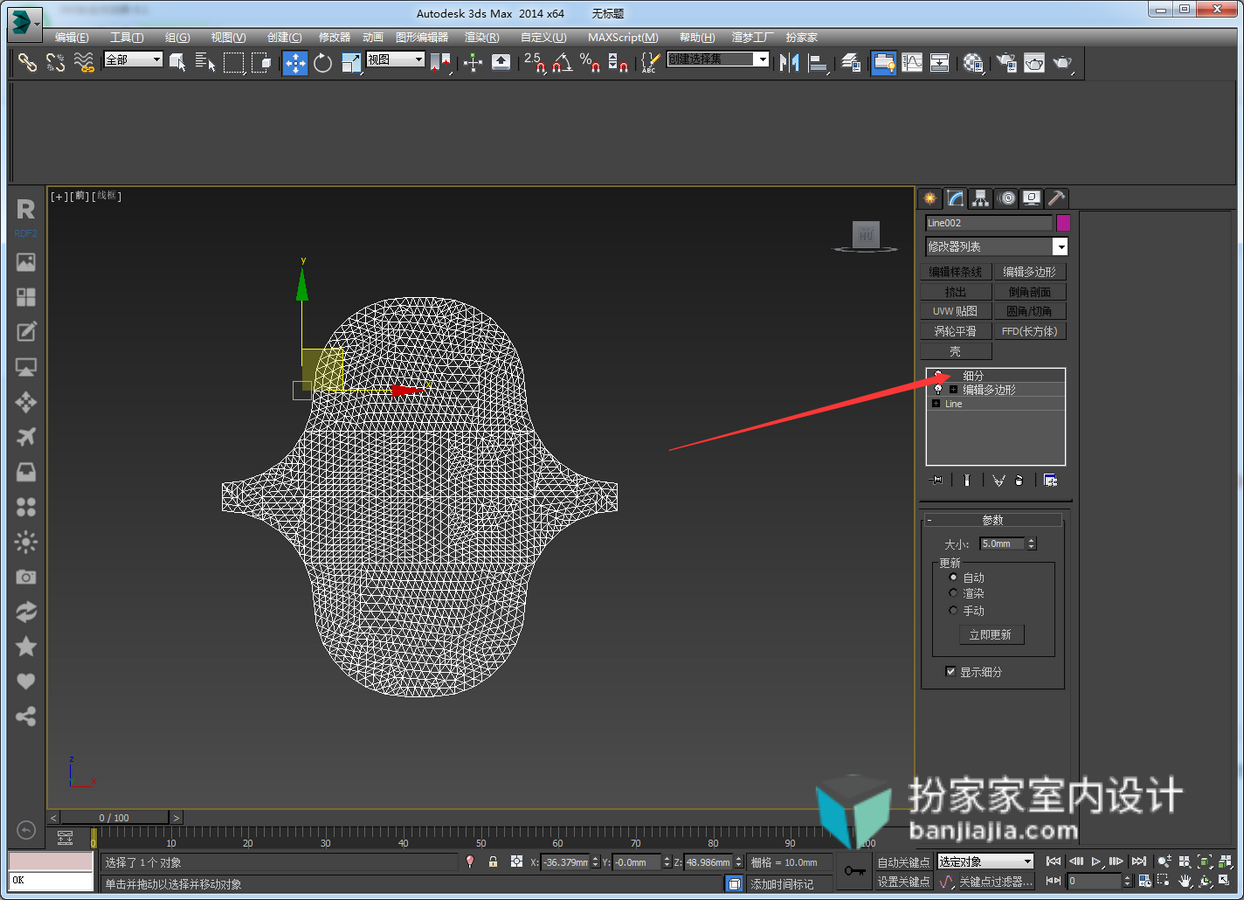Select the Link tool in main toolbar

coord(27,62)
